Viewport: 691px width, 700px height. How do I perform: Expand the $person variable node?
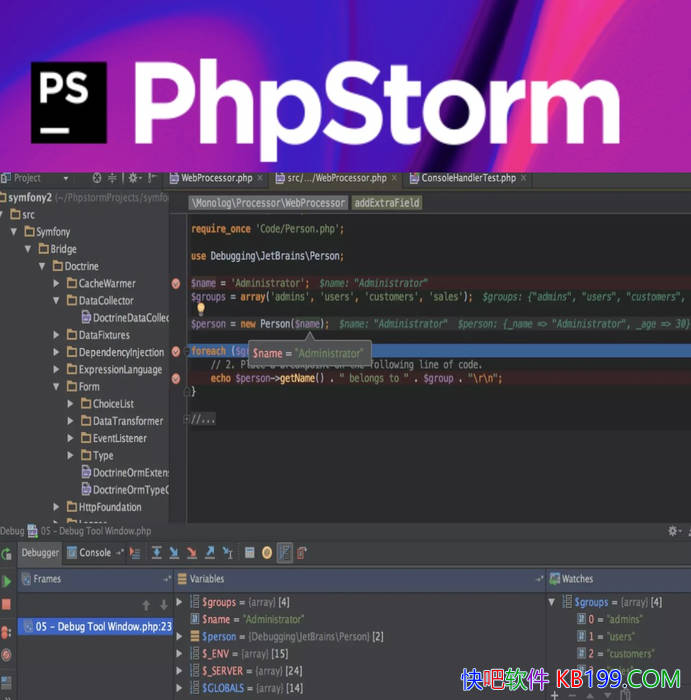pos(179,636)
